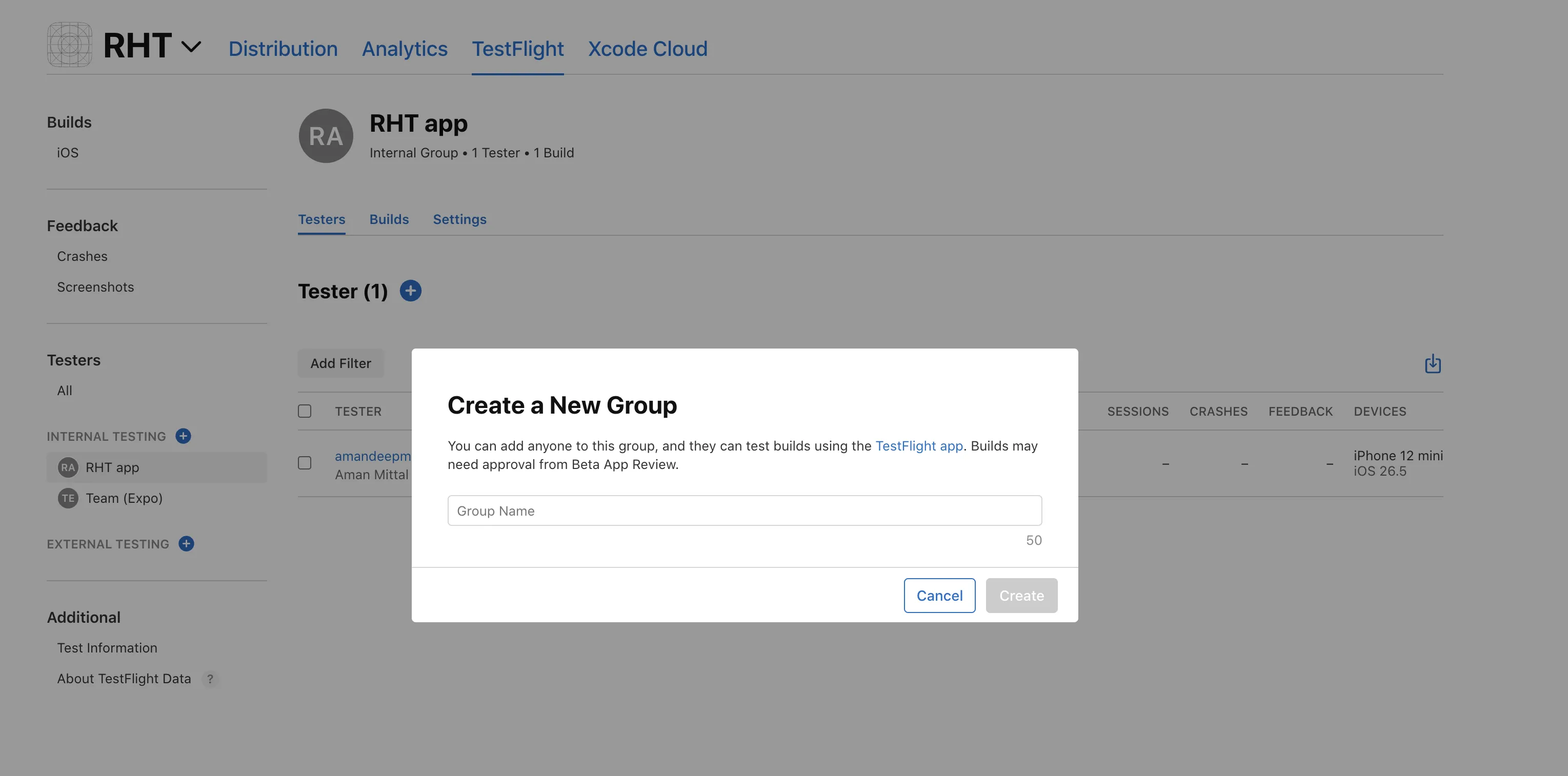This screenshot has height=776, width=1568.
Task: Add a new internal testing group
Action: [183, 436]
